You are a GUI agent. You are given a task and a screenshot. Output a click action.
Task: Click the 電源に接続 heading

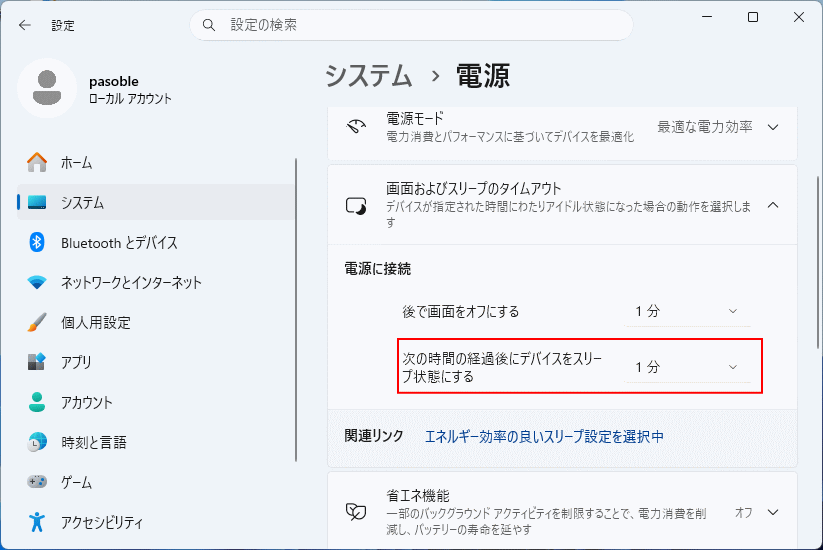tap(377, 269)
